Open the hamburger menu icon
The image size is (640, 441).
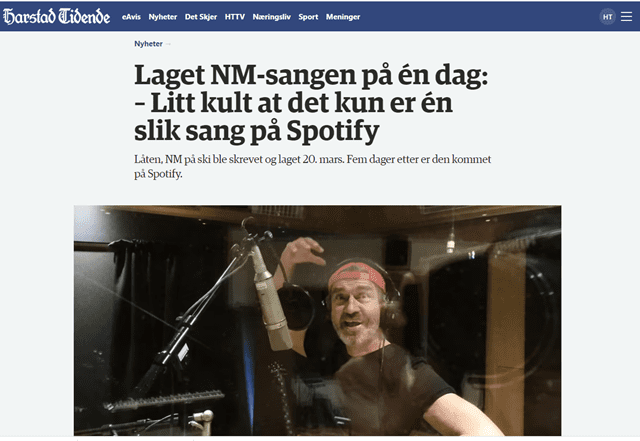[626, 16]
